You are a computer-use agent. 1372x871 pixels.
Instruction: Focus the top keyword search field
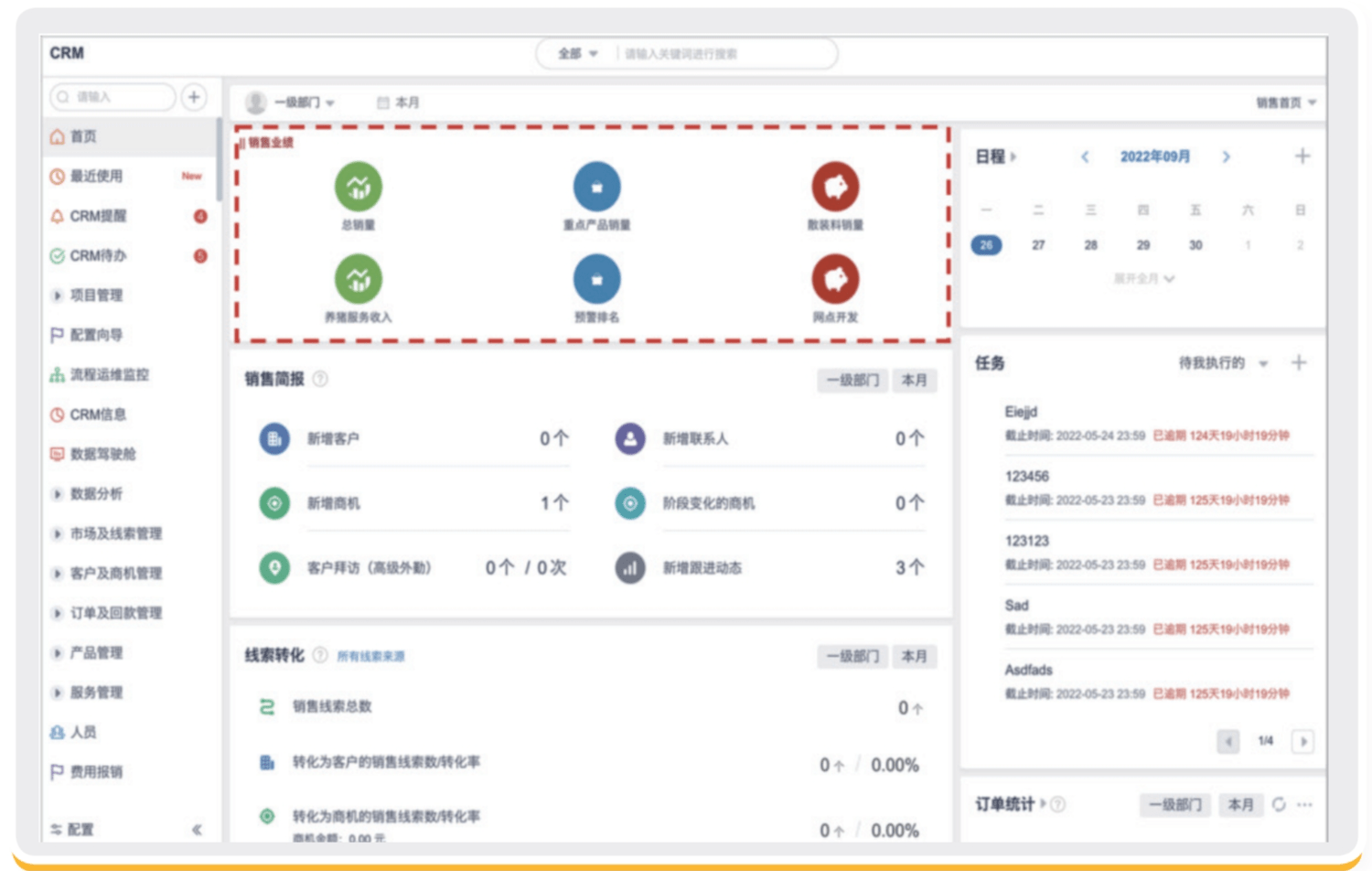pyautogui.click(x=725, y=54)
